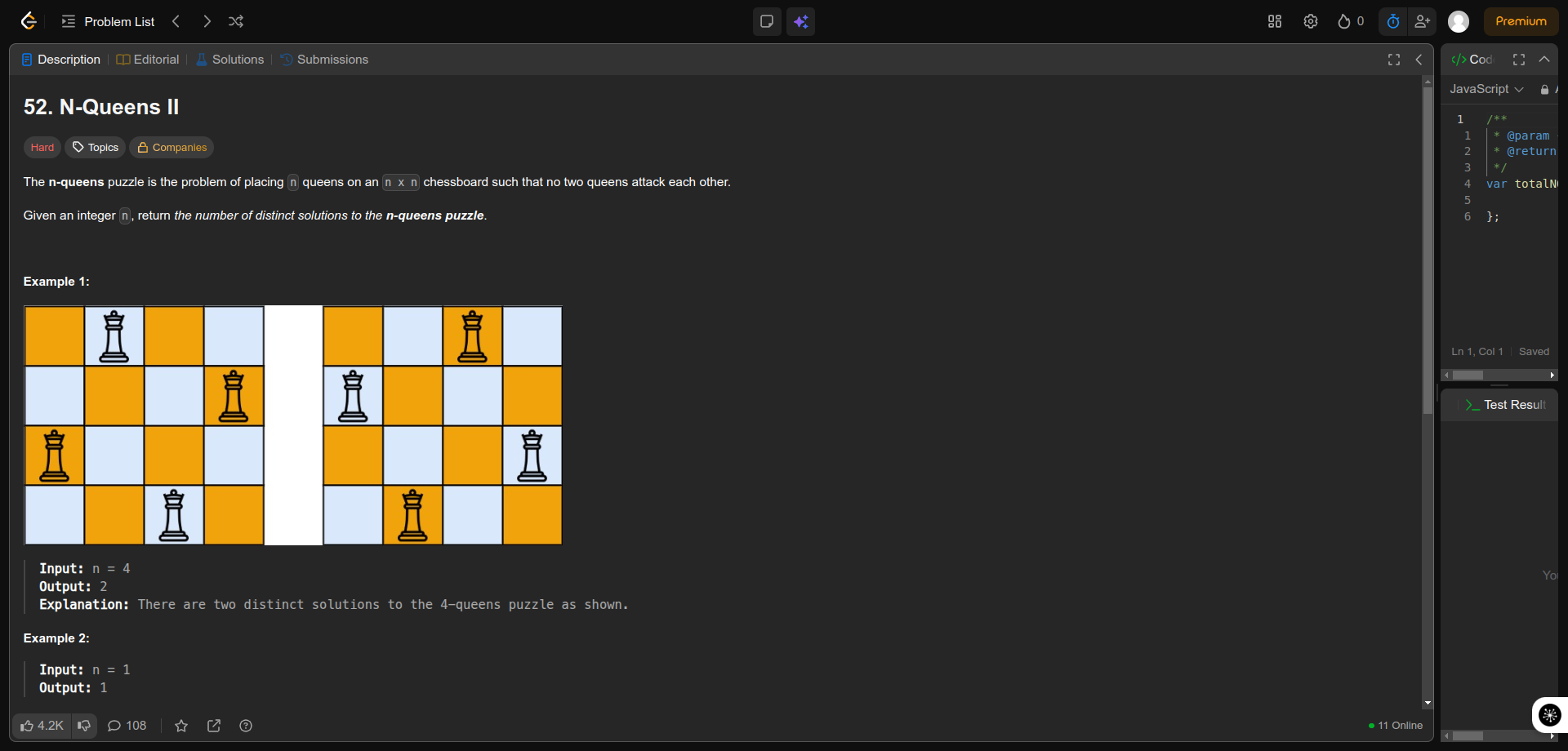
Task: Click the Premium button
Action: (1521, 21)
